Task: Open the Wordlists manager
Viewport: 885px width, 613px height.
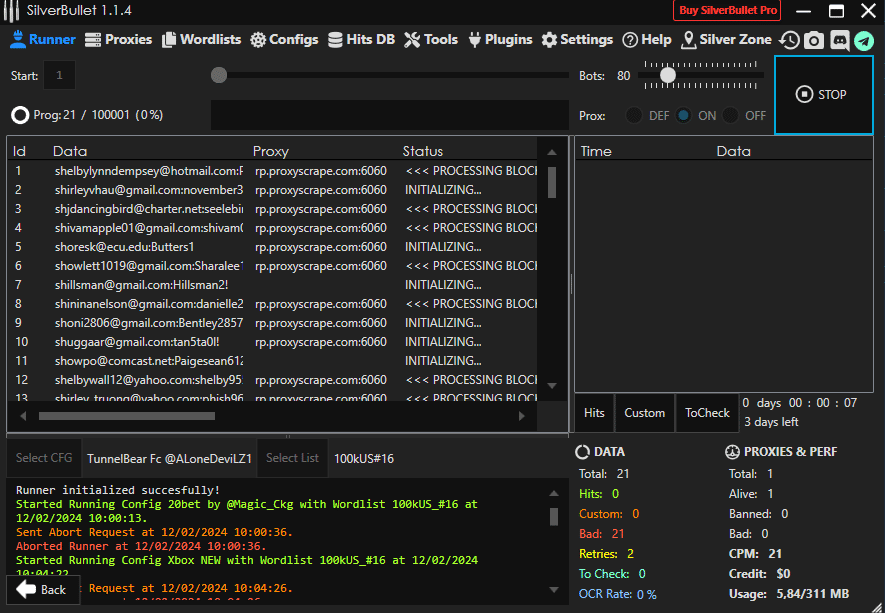Action: [201, 40]
